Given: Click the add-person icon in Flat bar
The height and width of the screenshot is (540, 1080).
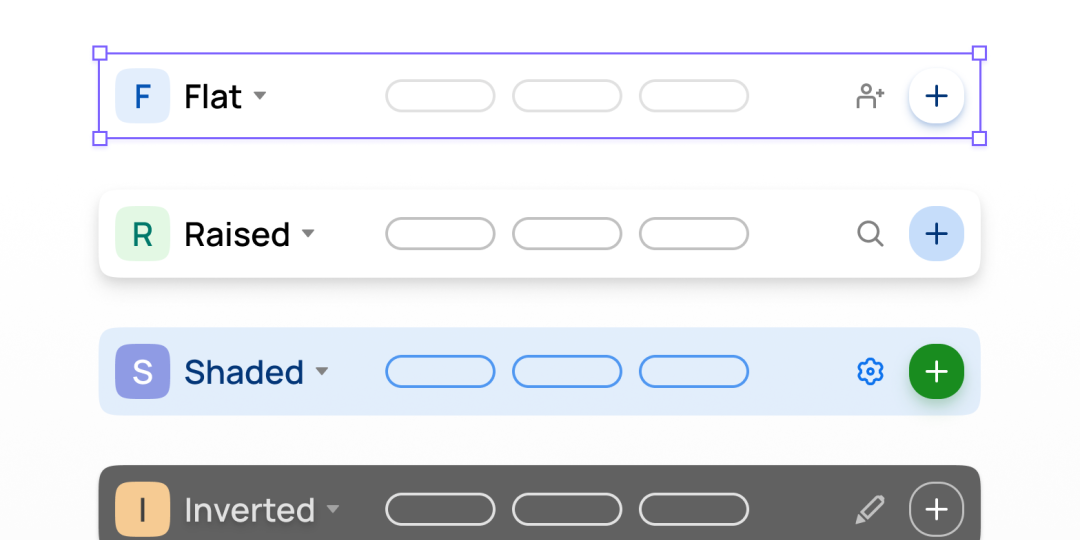Looking at the screenshot, I should point(870,96).
